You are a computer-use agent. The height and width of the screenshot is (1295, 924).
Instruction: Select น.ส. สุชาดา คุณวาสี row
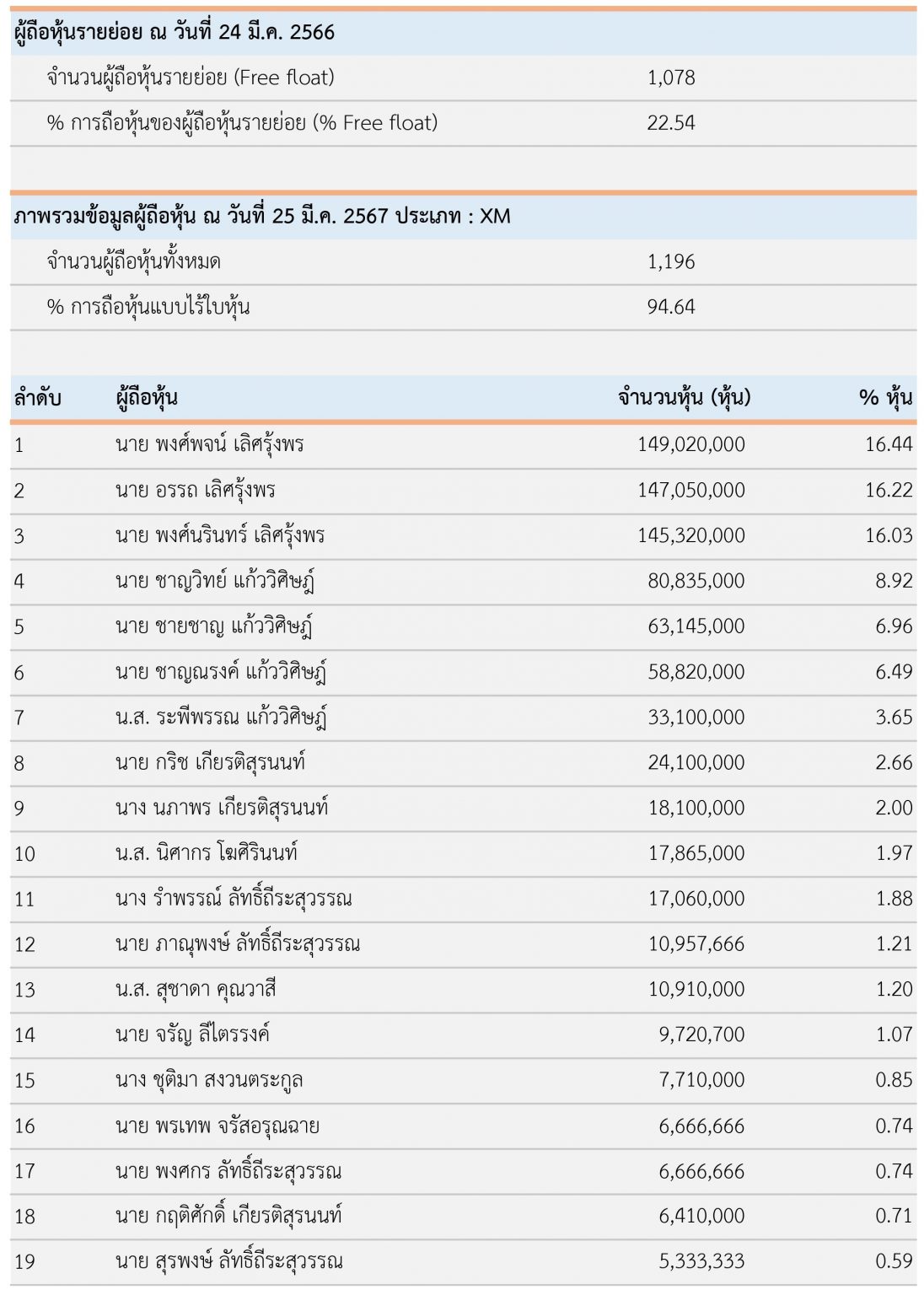(463, 990)
